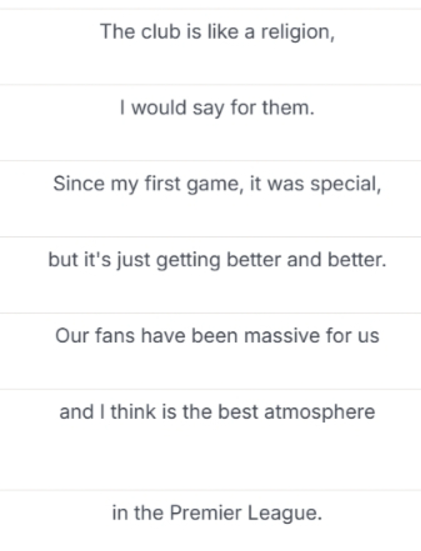Click the word 'club' in first line

[161, 32]
